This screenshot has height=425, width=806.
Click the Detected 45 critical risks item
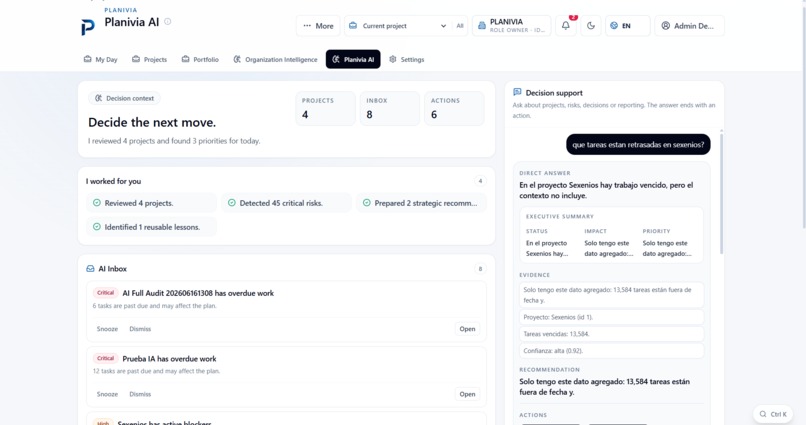pyautogui.click(x=286, y=203)
